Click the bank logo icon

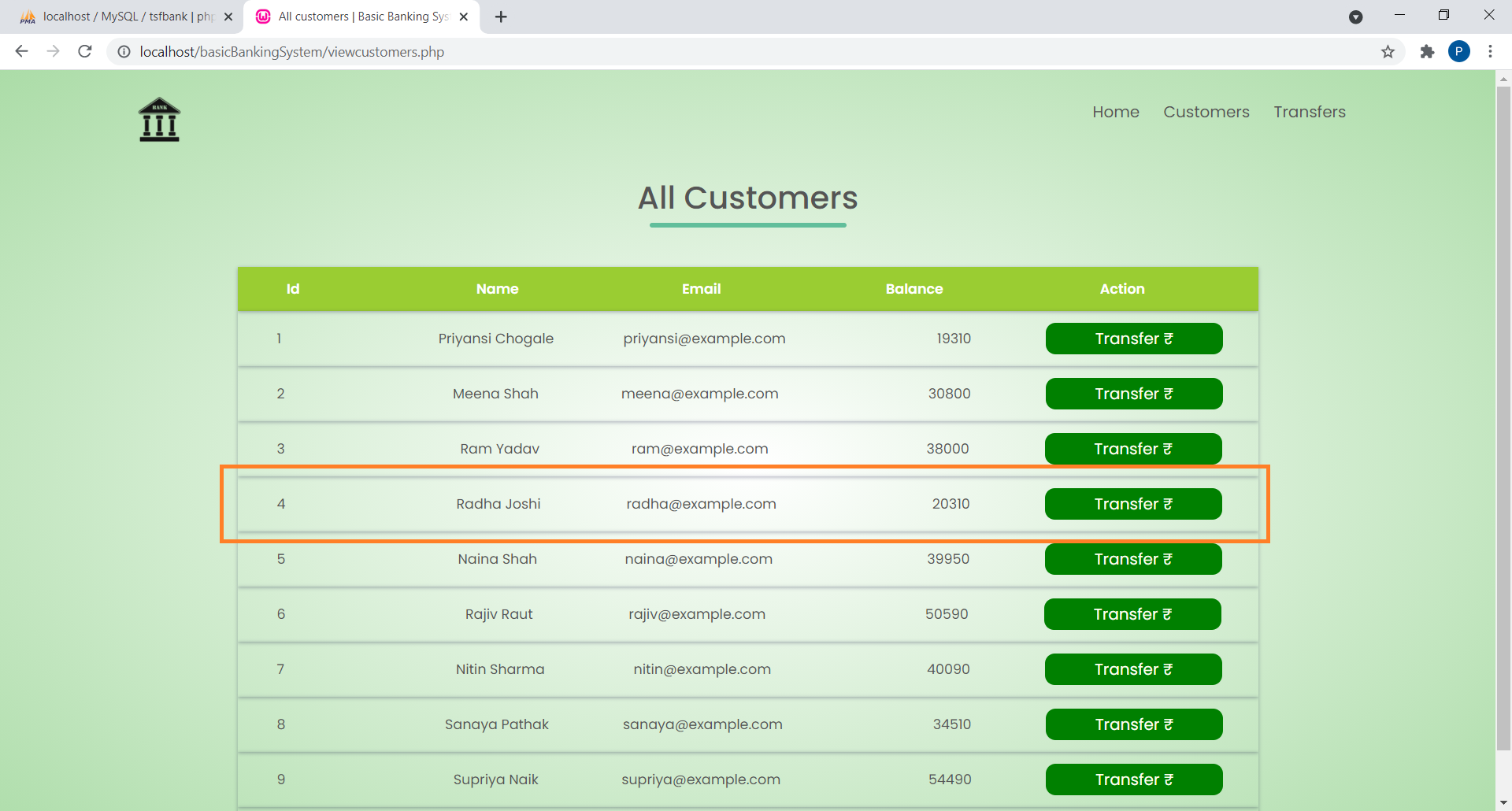coord(158,120)
